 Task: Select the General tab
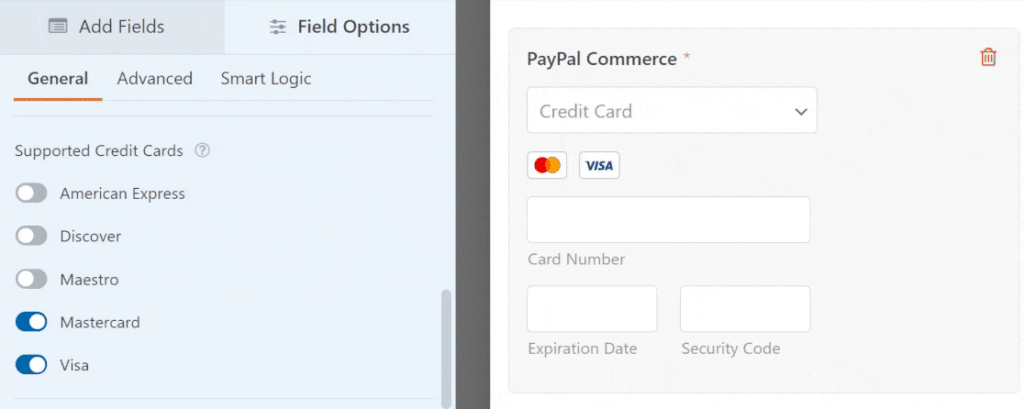(x=57, y=78)
